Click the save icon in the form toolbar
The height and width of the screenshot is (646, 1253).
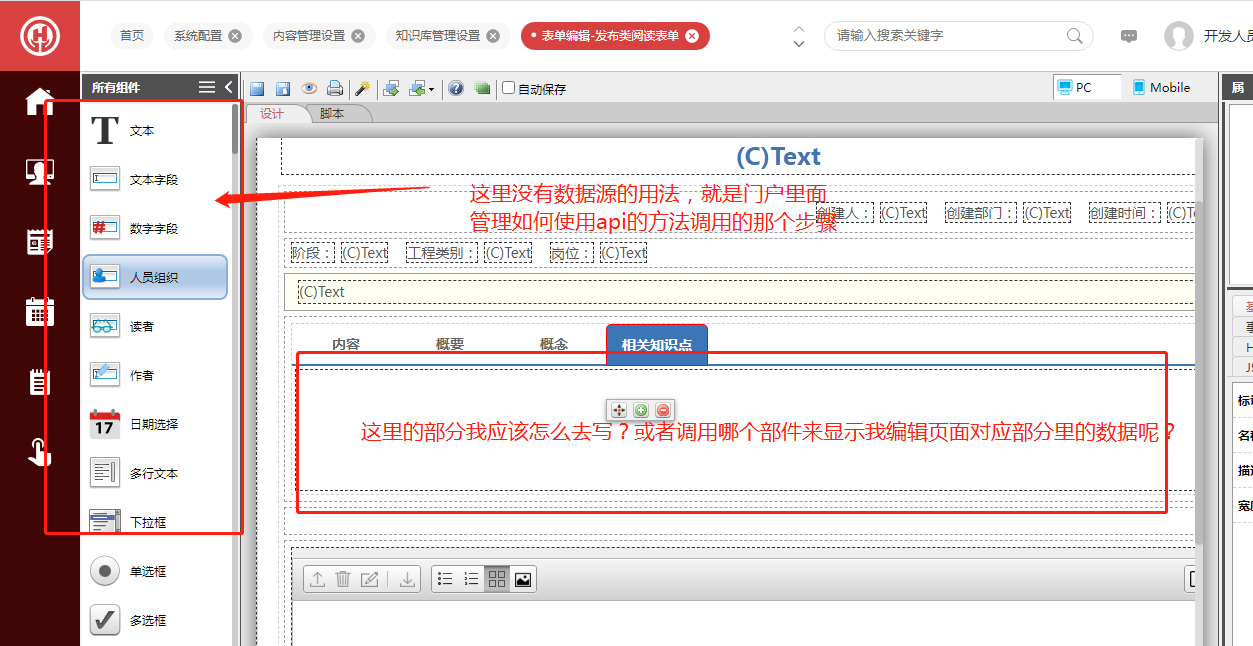point(257,88)
